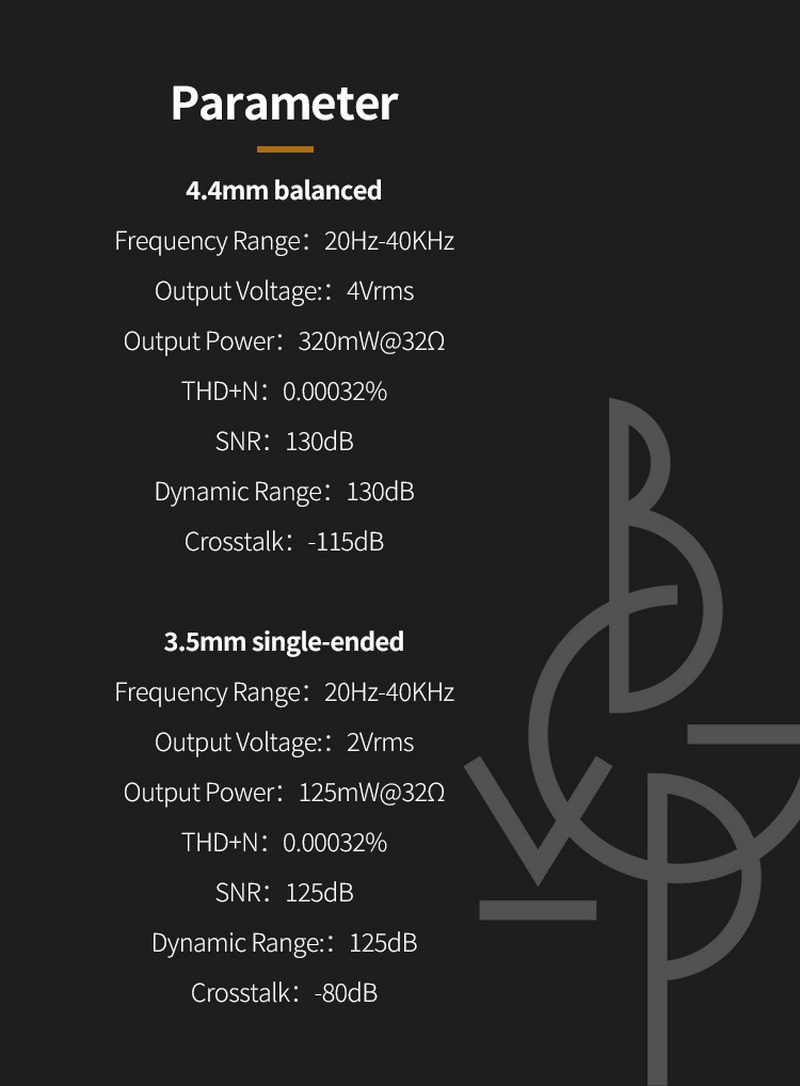Click the orange bar under Parameter

click(284, 149)
